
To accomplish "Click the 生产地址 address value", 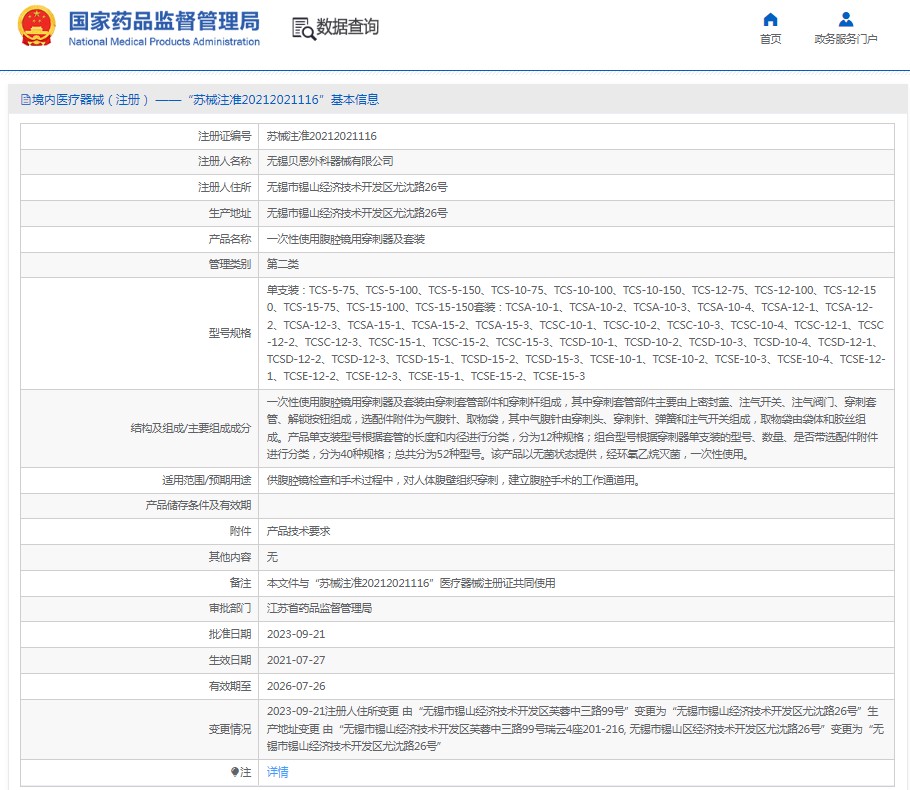I will (357, 213).
